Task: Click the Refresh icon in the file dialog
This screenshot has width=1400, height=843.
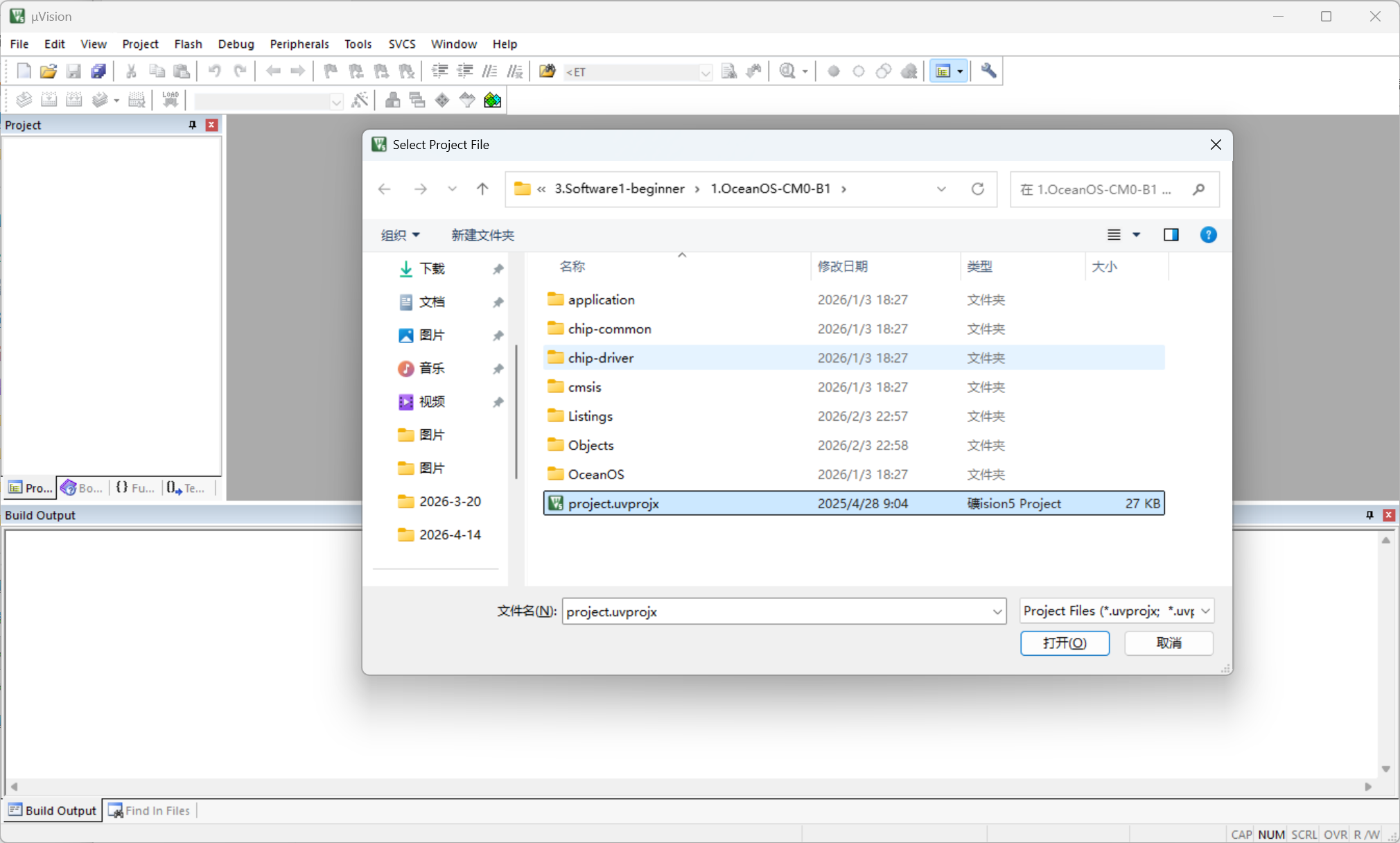Action: click(x=977, y=189)
